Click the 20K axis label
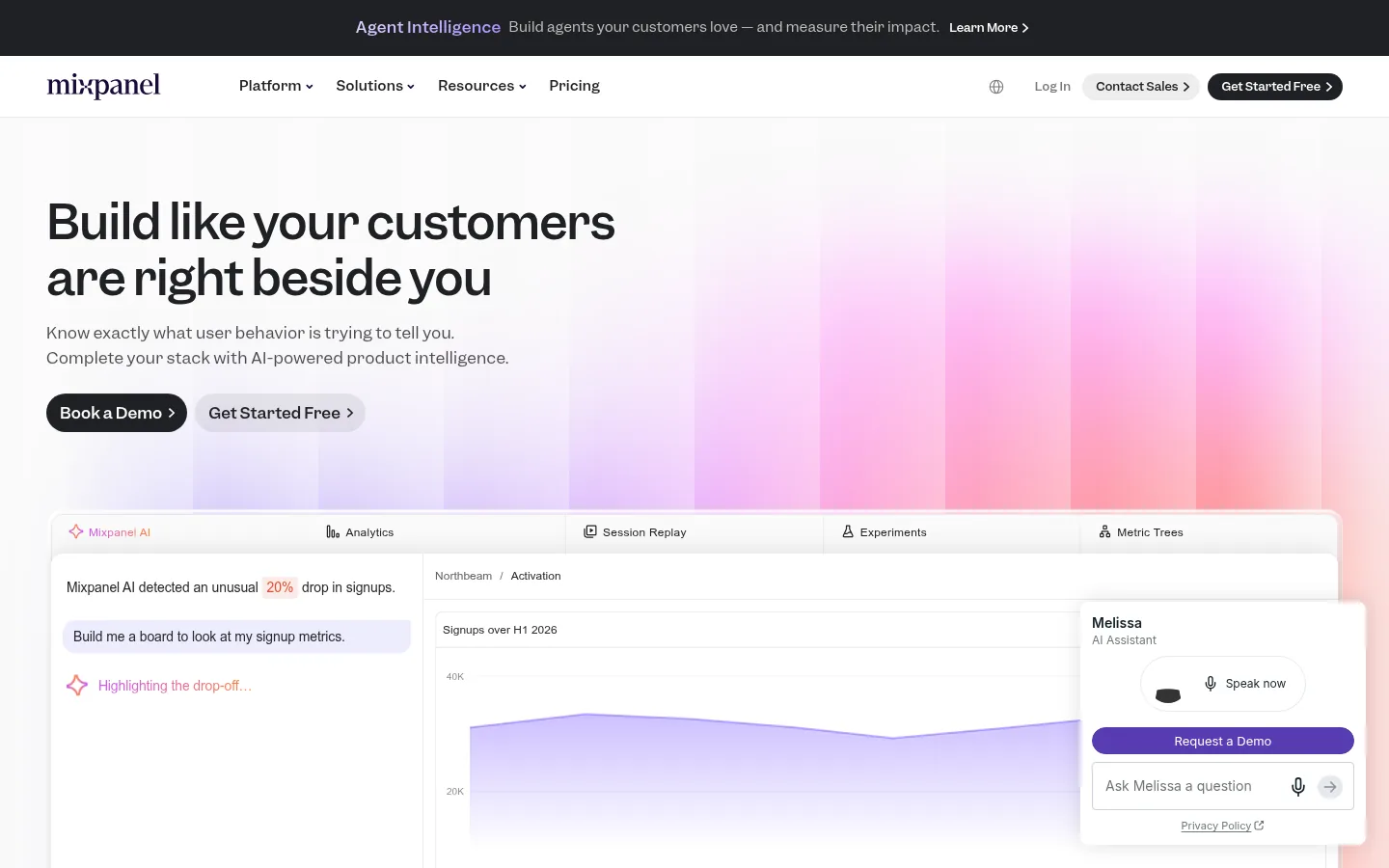This screenshot has height=868, width=1389. (x=455, y=792)
